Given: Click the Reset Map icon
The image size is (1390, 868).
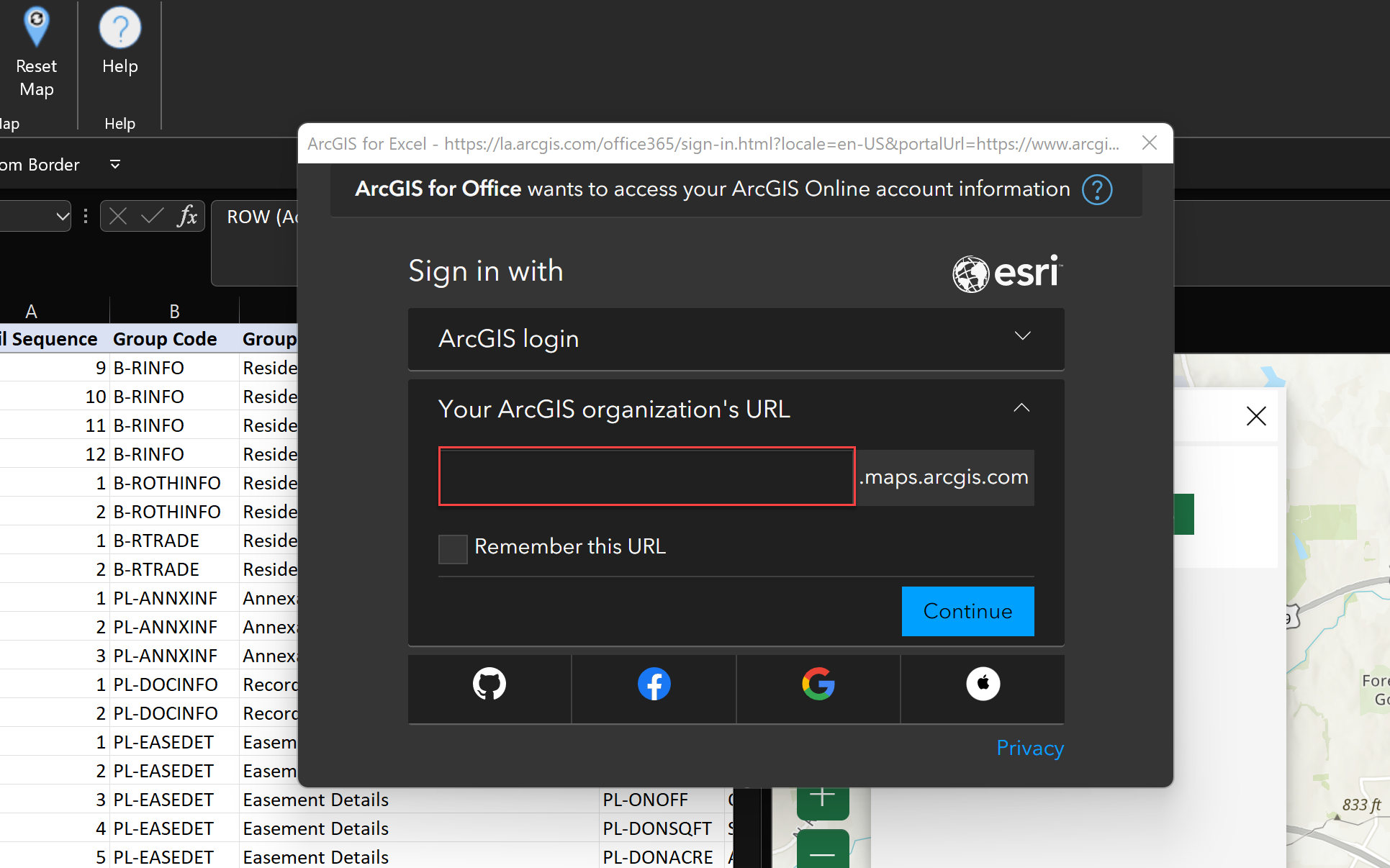Looking at the screenshot, I should pyautogui.click(x=36, y=27).
